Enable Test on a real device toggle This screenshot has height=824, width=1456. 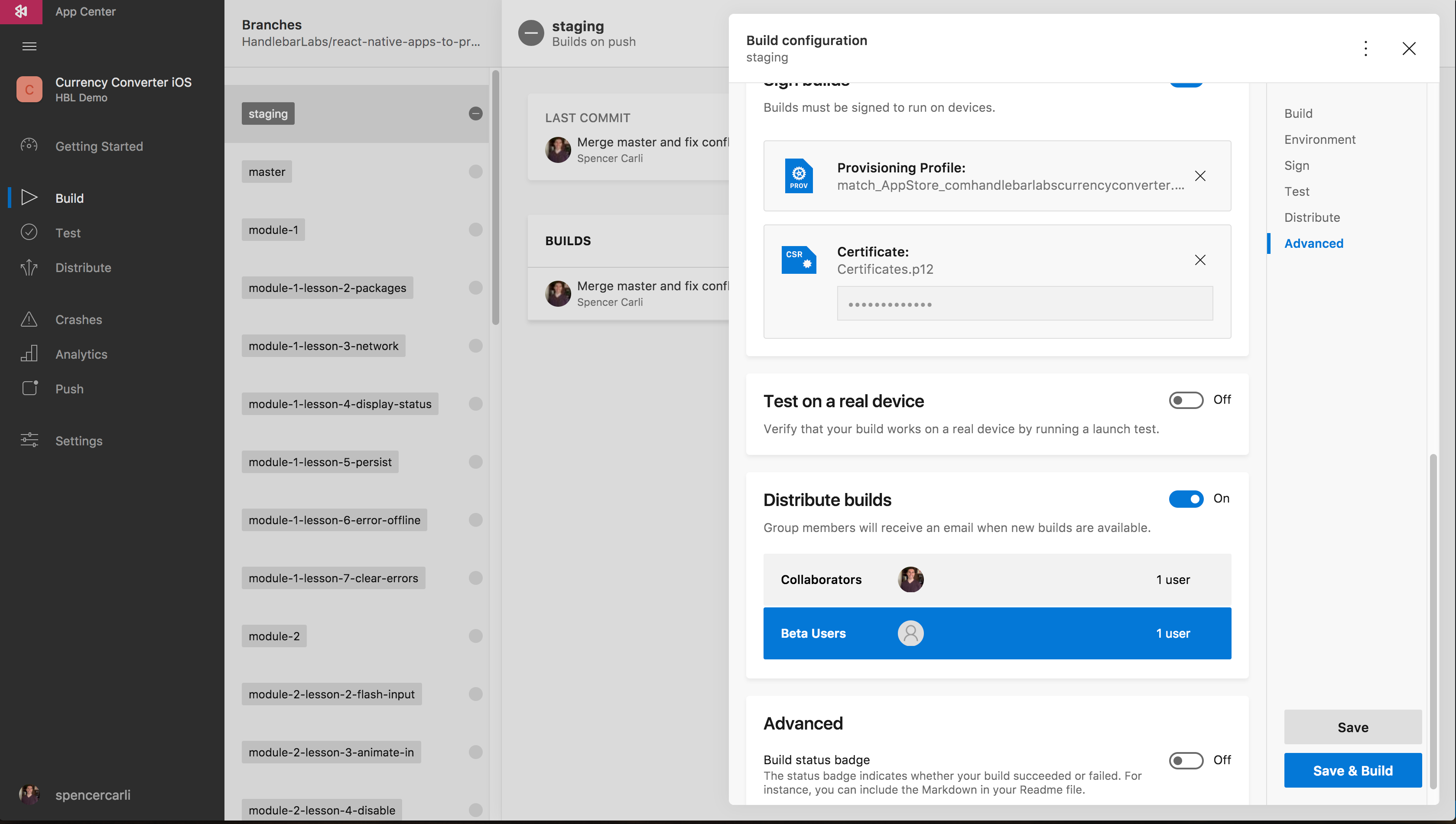(1186, 400)
